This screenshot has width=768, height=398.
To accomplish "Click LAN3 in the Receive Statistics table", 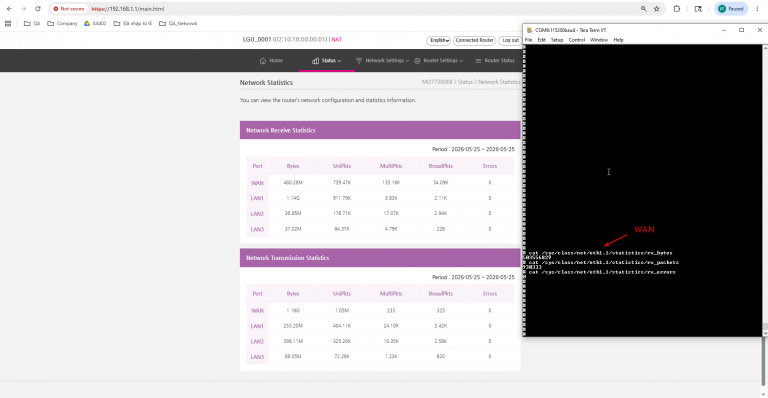I will [x=257, y=229].
